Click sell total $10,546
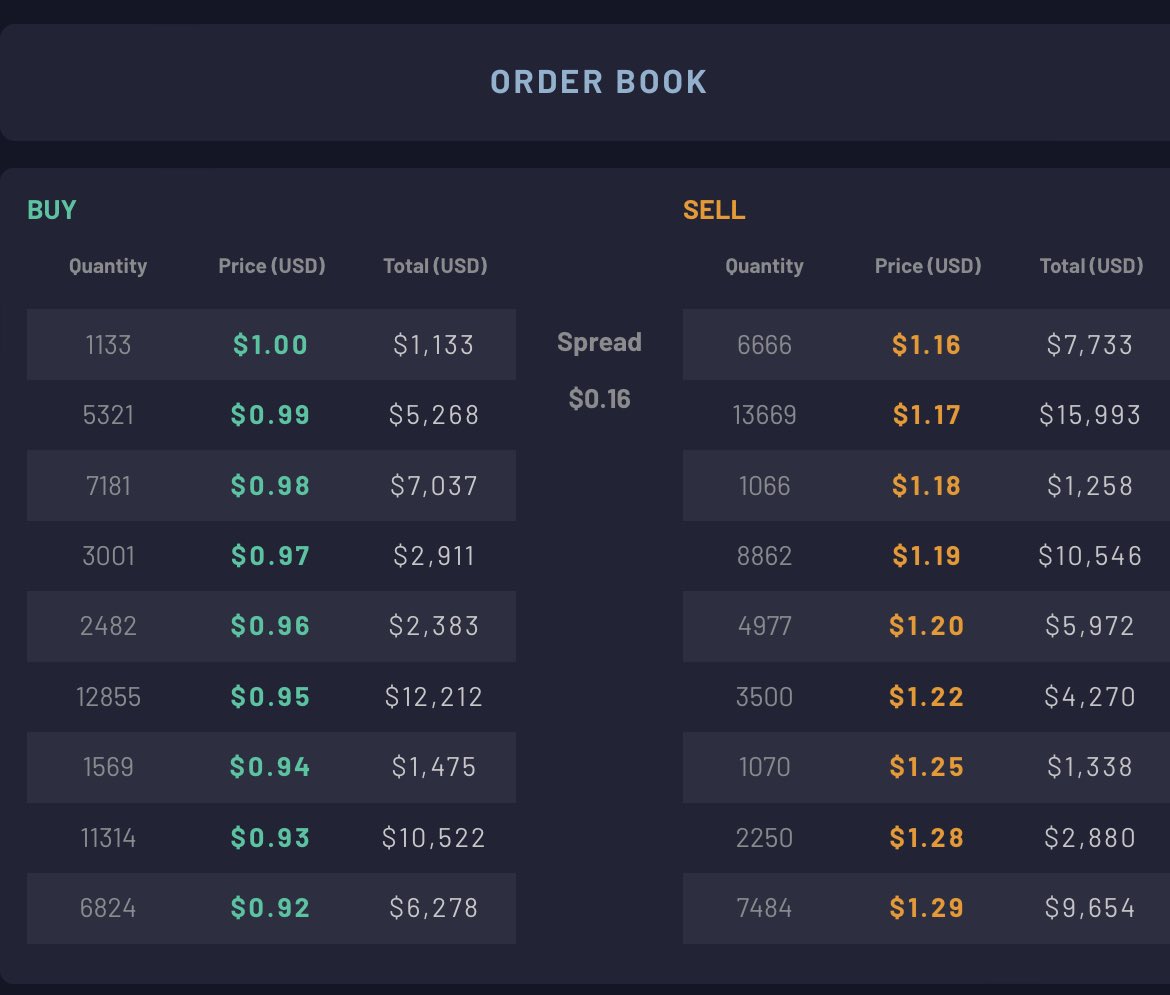1170x995 pixels. pyautogui.click(x=1089, y=556)
